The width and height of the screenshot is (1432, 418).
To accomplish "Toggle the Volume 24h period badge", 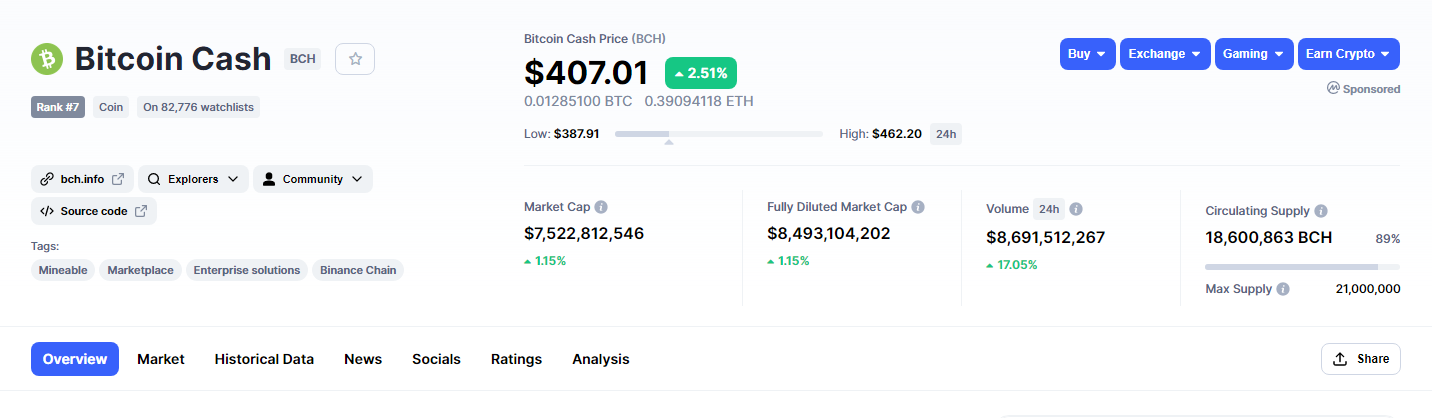I will point(1049,209).
